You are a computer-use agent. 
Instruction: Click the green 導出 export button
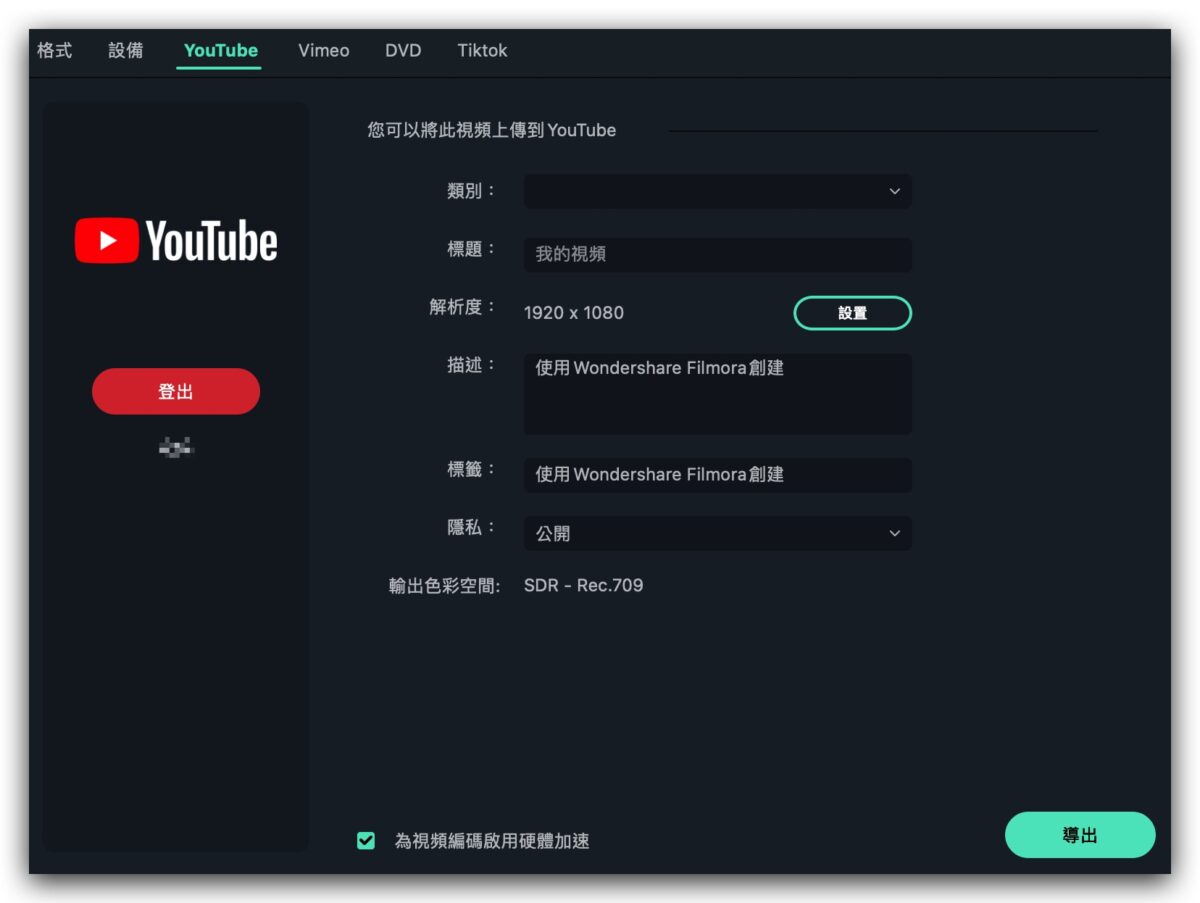pyautogui.click(x=1080, y=835)
